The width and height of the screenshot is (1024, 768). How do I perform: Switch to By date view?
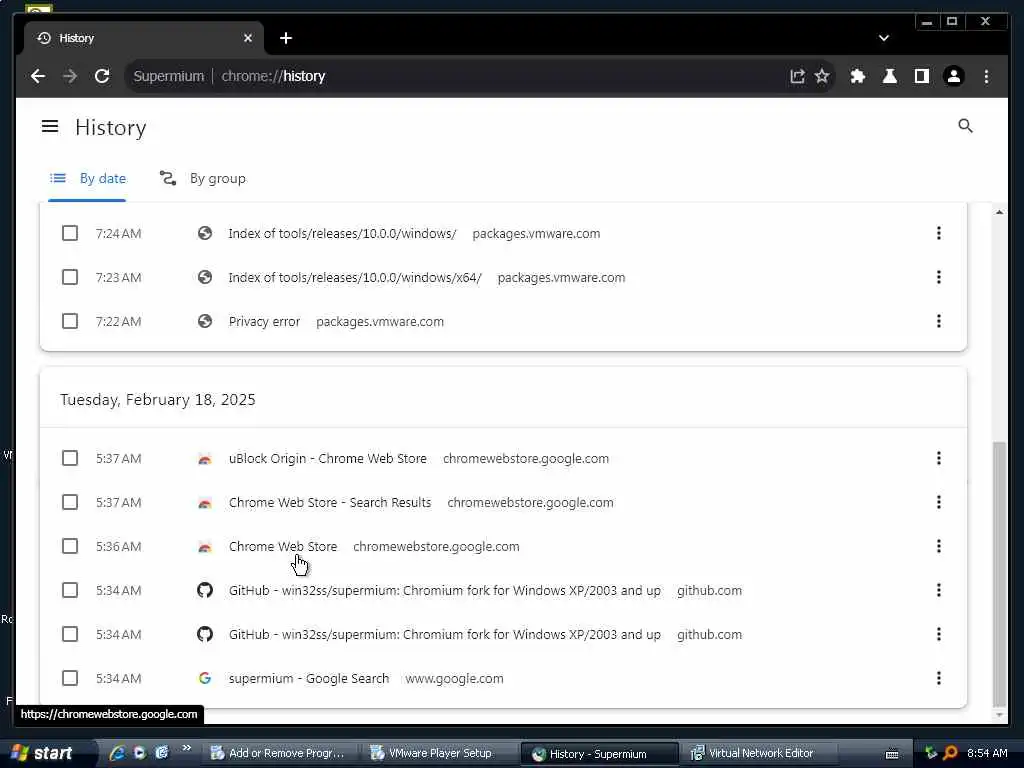(88, 178)
